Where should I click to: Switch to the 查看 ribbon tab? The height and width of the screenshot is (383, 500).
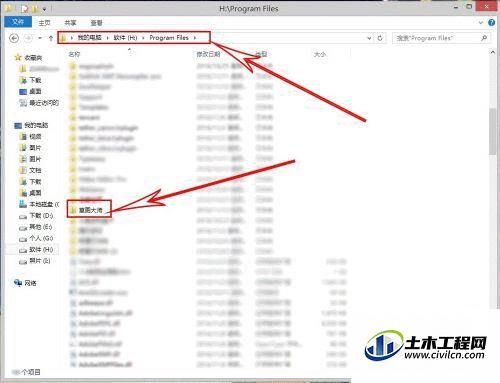click(97, 23)
